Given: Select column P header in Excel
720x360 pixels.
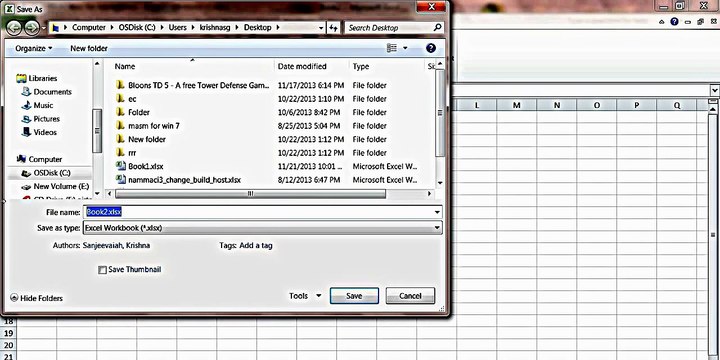Looking at the screenshot, I should click(x=636, y=105).
